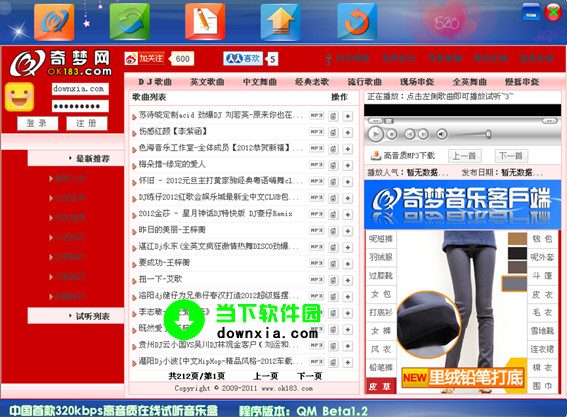Click MP3 icon for 伤感红颜【李紫涵】

coord(316,132)
